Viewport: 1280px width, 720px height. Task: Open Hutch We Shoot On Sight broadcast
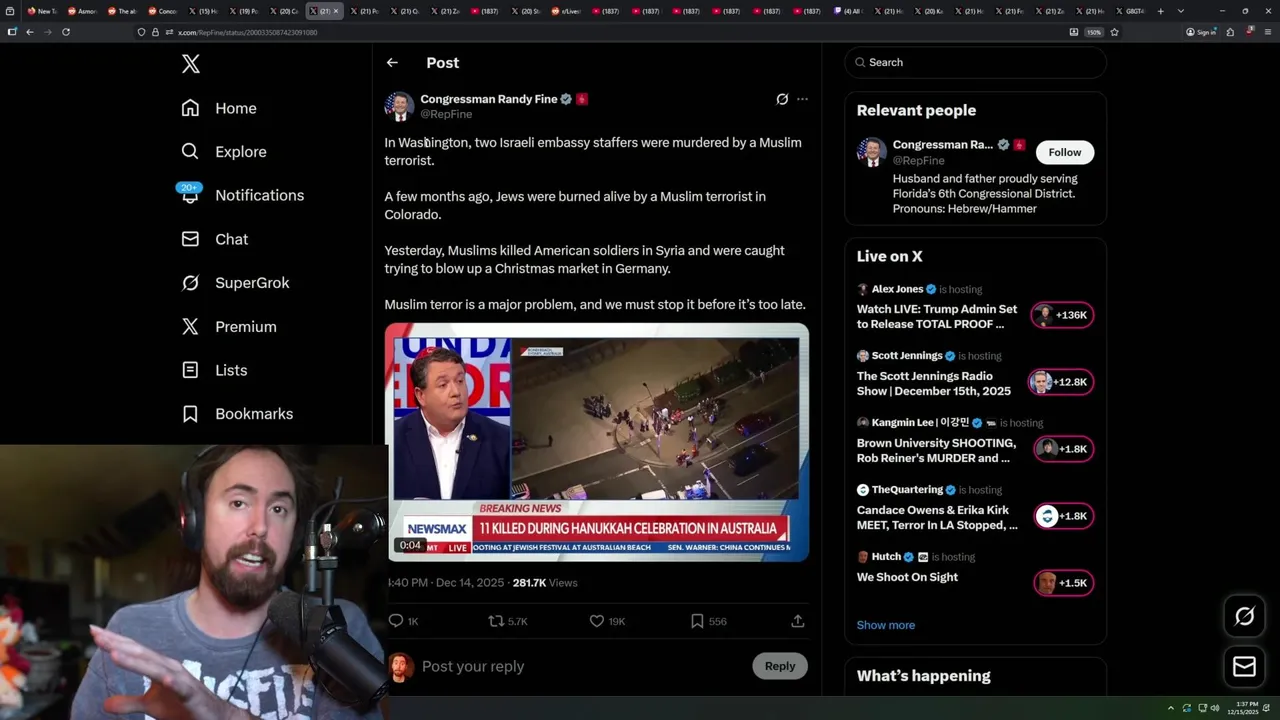point(907,577)
